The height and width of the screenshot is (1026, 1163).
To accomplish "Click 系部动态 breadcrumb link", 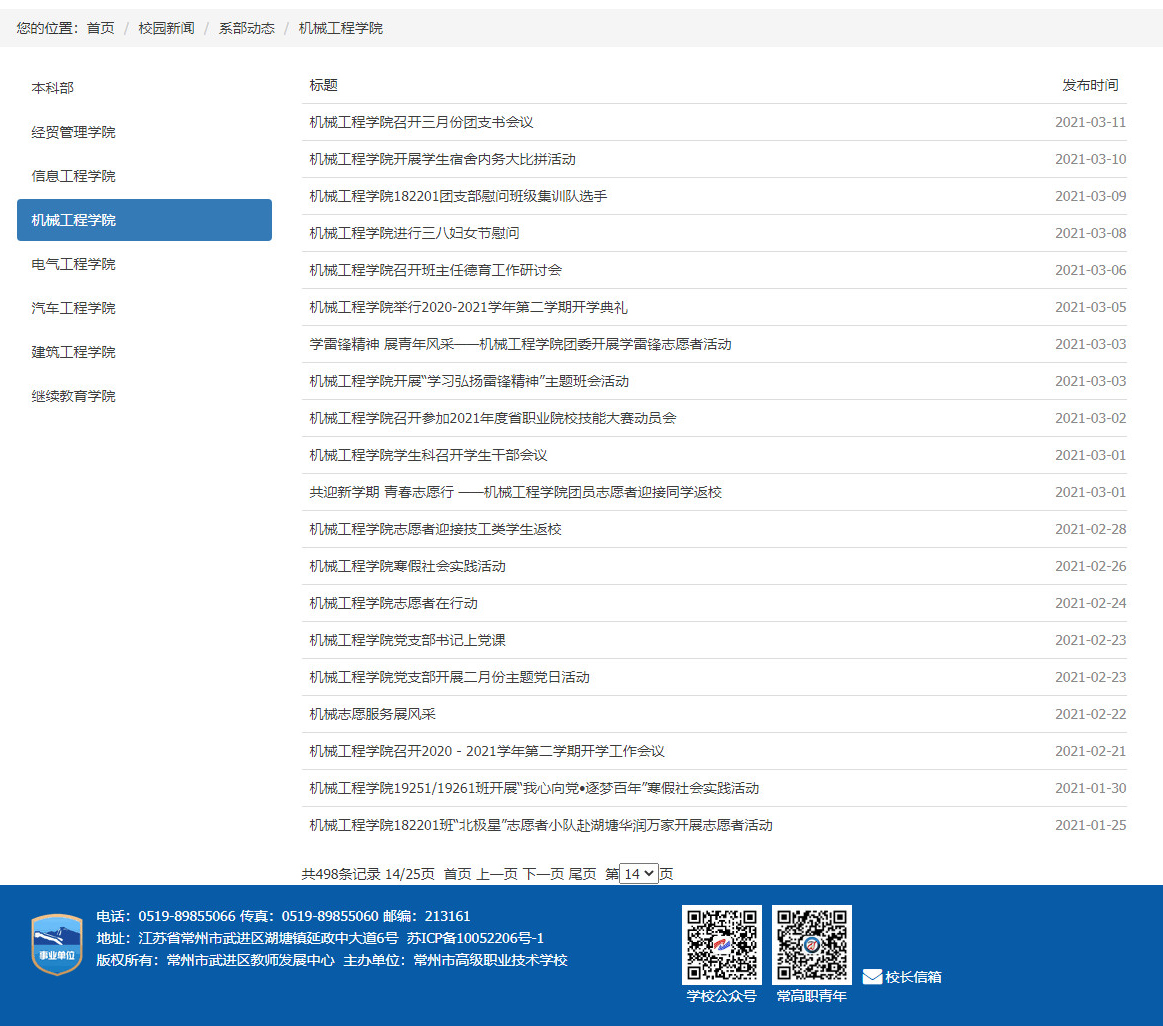I will tap(246, 28).
